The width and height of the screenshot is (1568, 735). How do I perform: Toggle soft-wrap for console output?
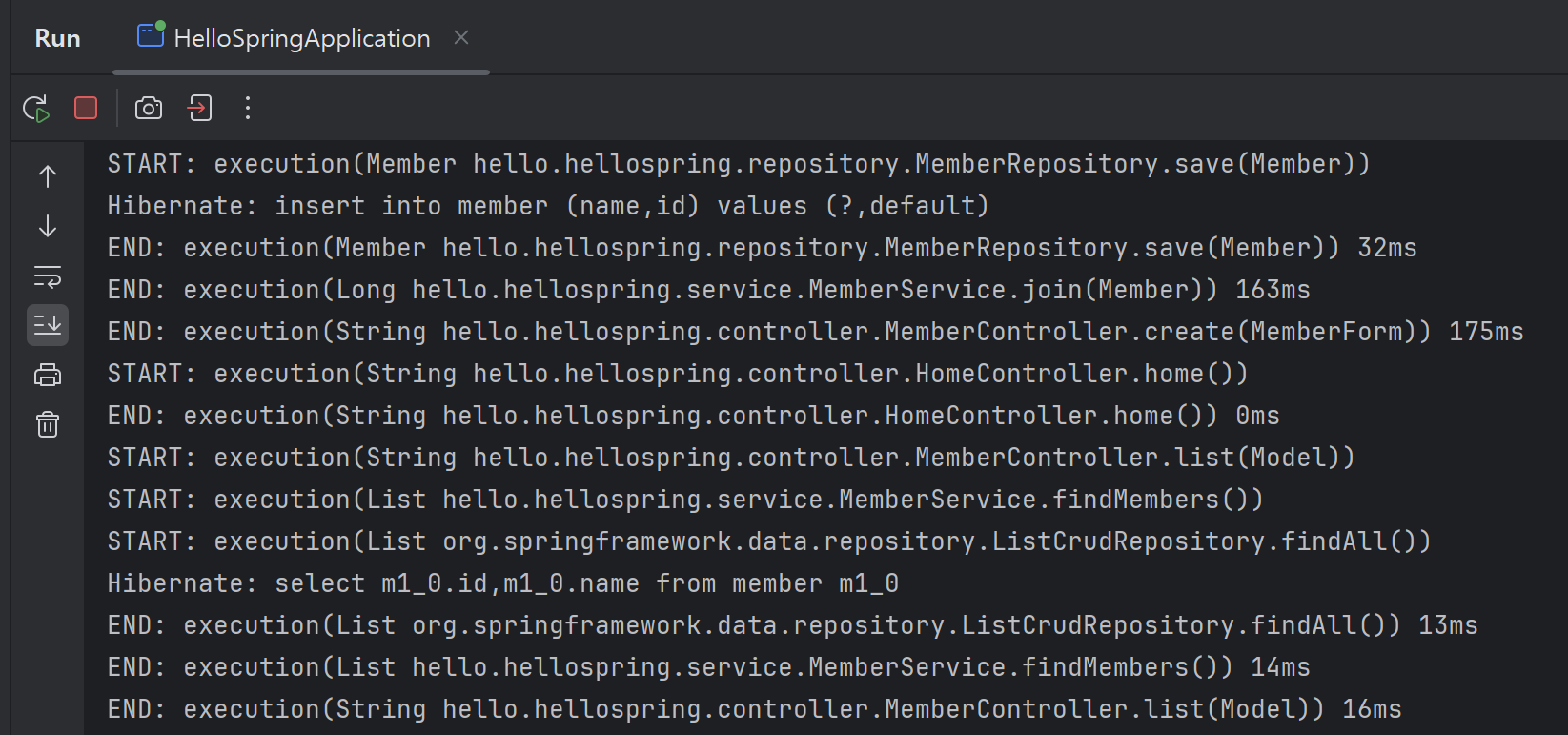coord(48,276)
